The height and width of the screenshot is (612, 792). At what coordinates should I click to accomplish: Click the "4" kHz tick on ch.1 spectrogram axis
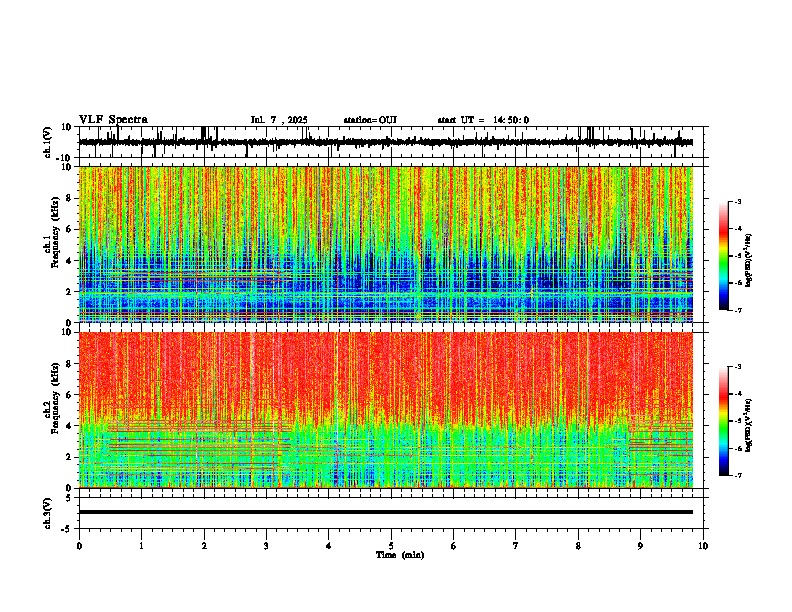click(x=70, y=261)
